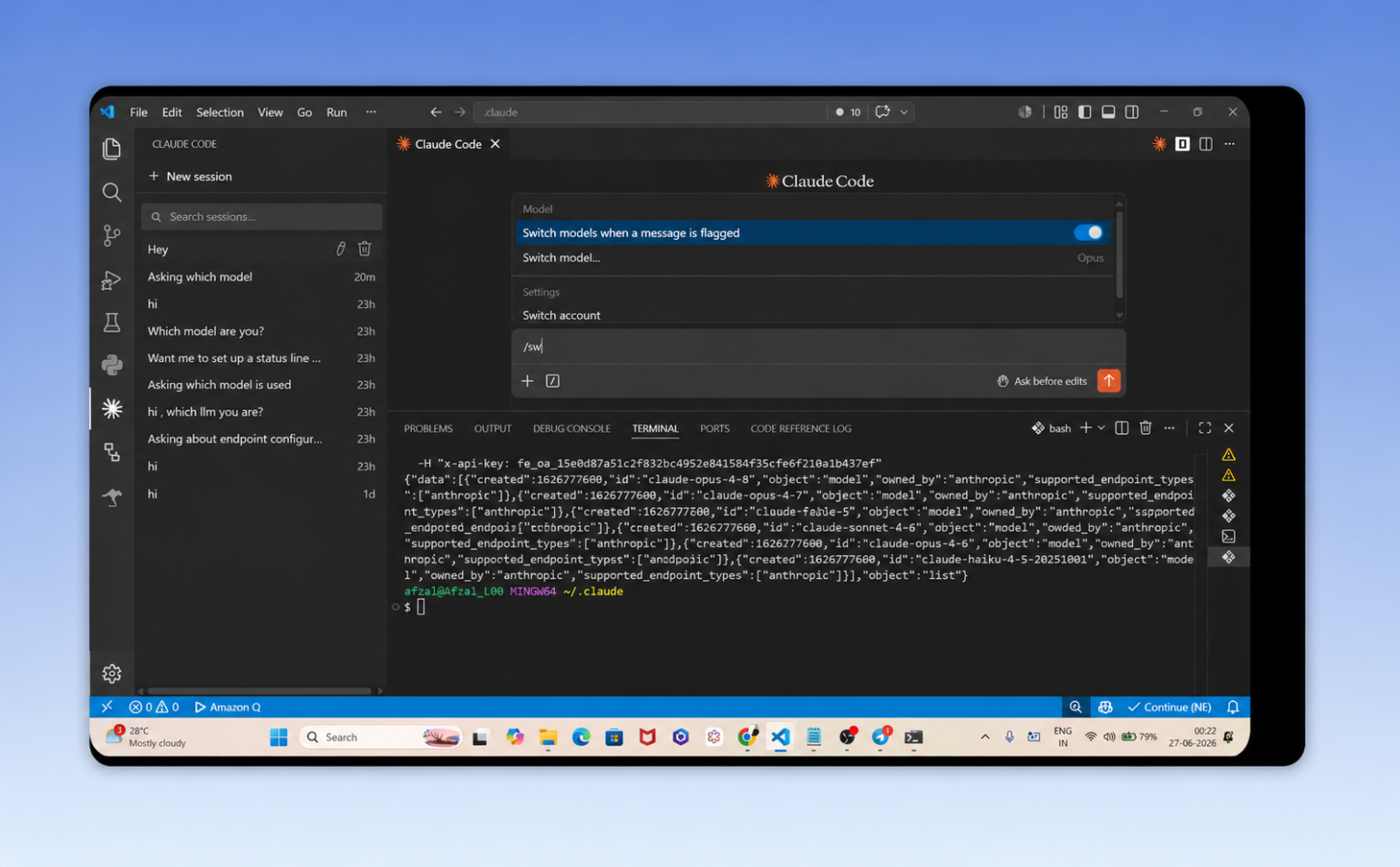Open 'hi , which llm you are?' session

(261, 412)
